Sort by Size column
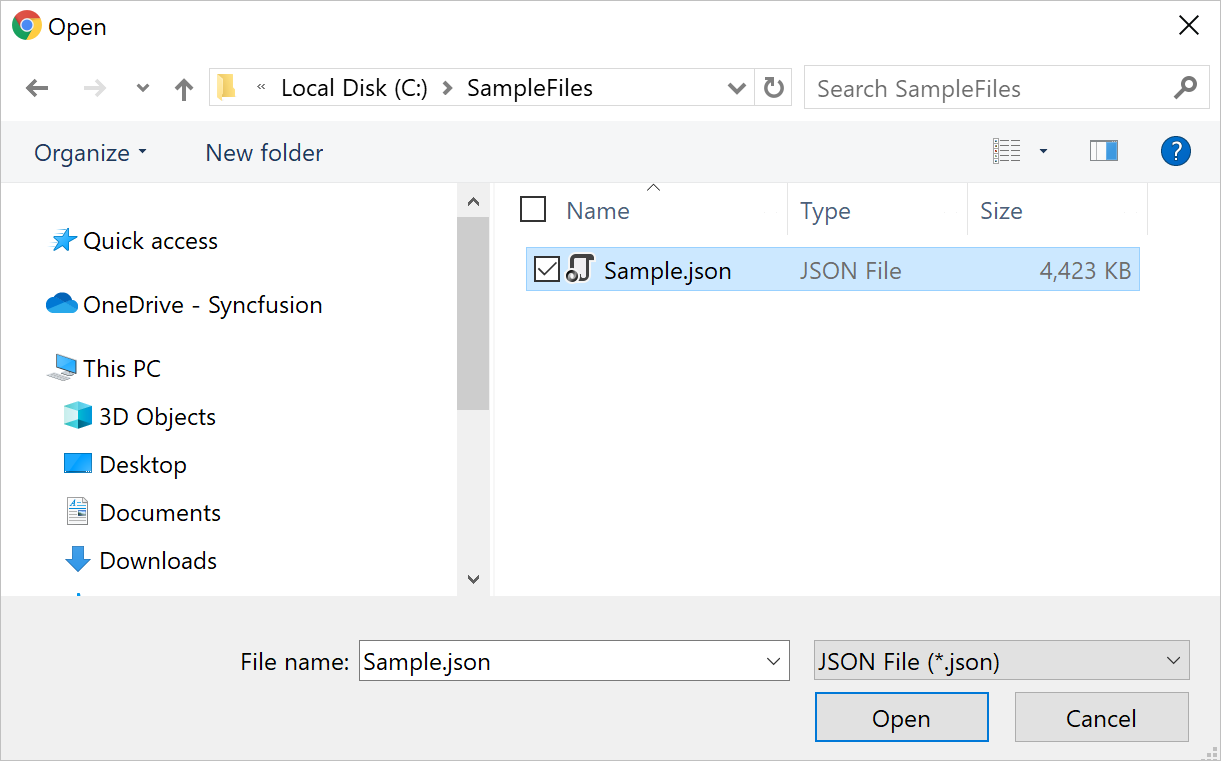 point(1001,211)
